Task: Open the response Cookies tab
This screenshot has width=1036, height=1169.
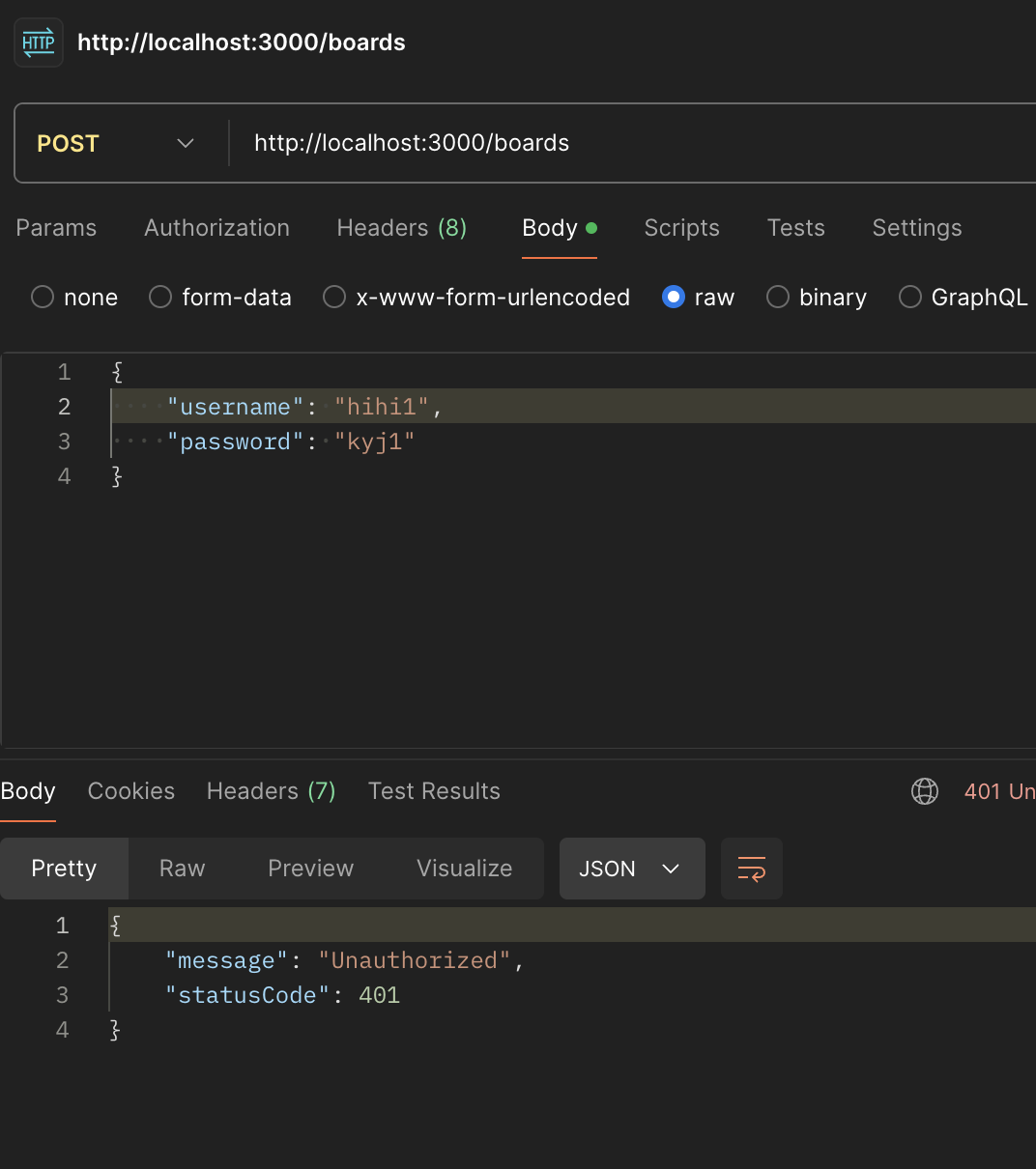Action: point(131,791)
